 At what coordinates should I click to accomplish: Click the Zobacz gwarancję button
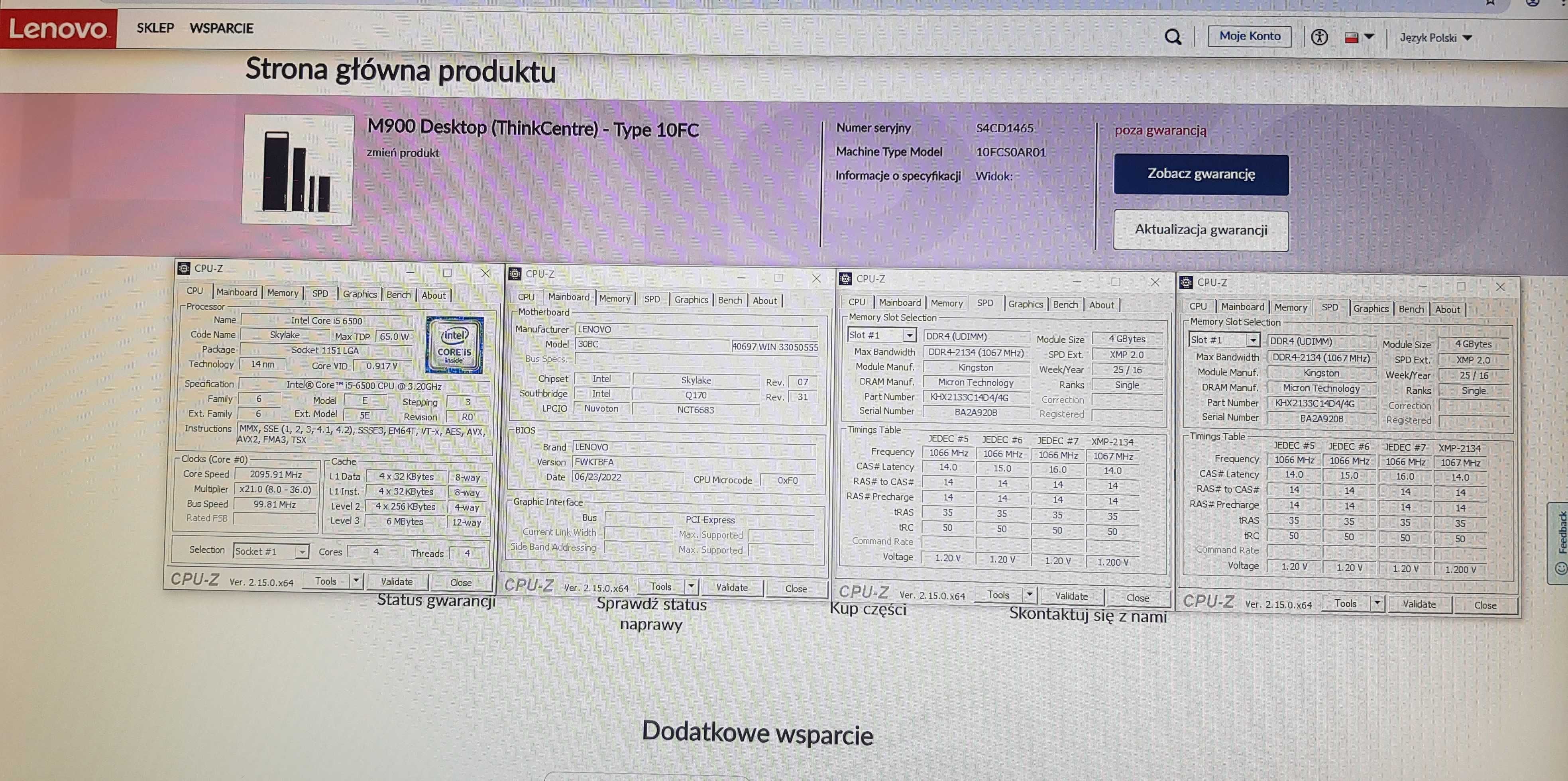pos(1201,174)
